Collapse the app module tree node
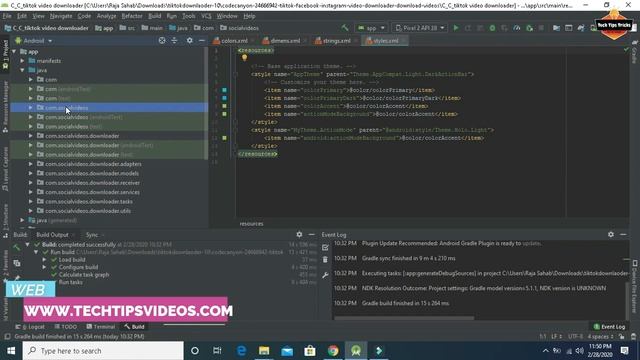The width and height of the screenshot is (640, 360). coord(14,52)
